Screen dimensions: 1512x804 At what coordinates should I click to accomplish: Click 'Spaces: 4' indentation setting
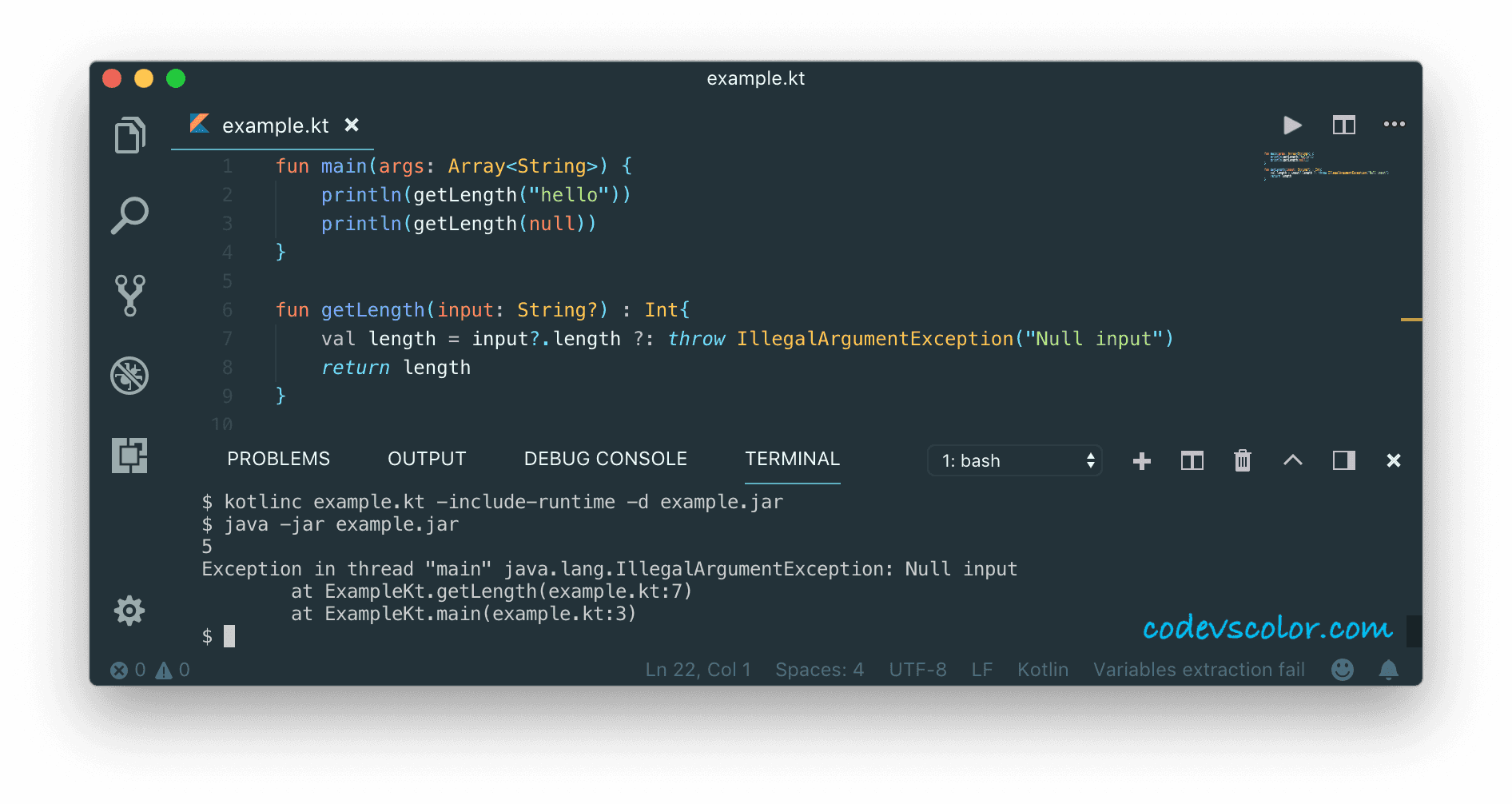click(x=819, y=670)
